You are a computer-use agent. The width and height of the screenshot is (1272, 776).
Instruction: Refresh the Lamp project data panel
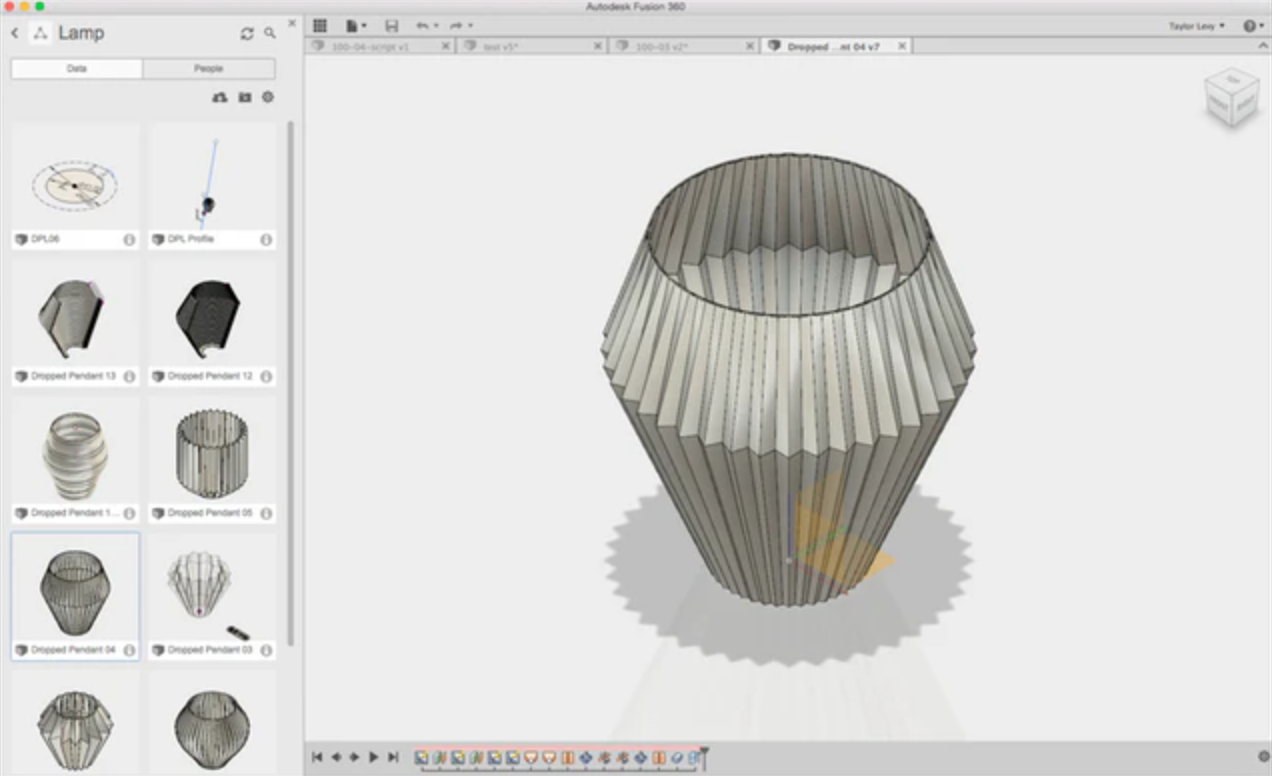247,33
